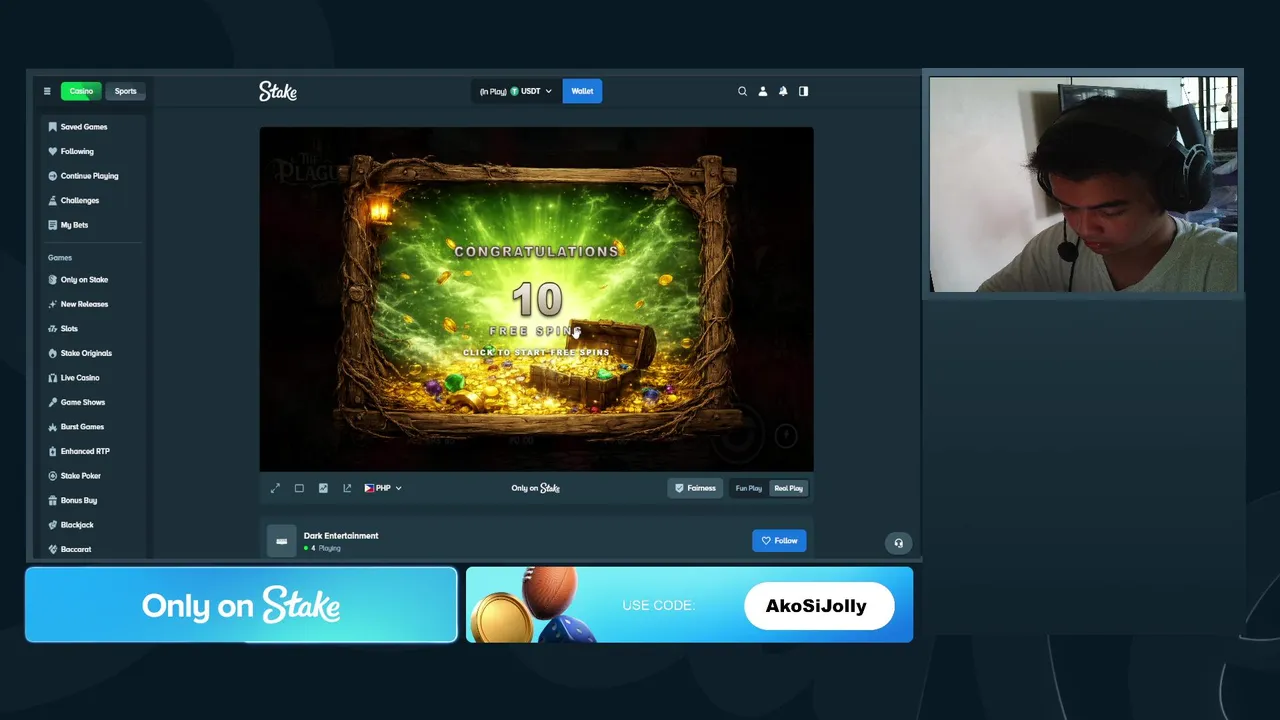This screenshot has width=1280, height=720.
Task: Open live stats chart icon
Action: tap(323, 488)
